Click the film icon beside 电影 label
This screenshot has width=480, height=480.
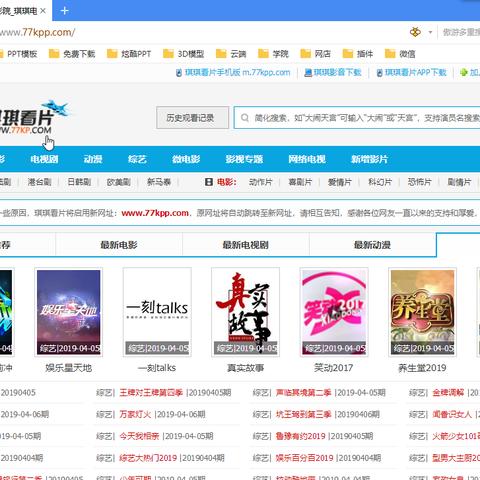tap(209, 182)
